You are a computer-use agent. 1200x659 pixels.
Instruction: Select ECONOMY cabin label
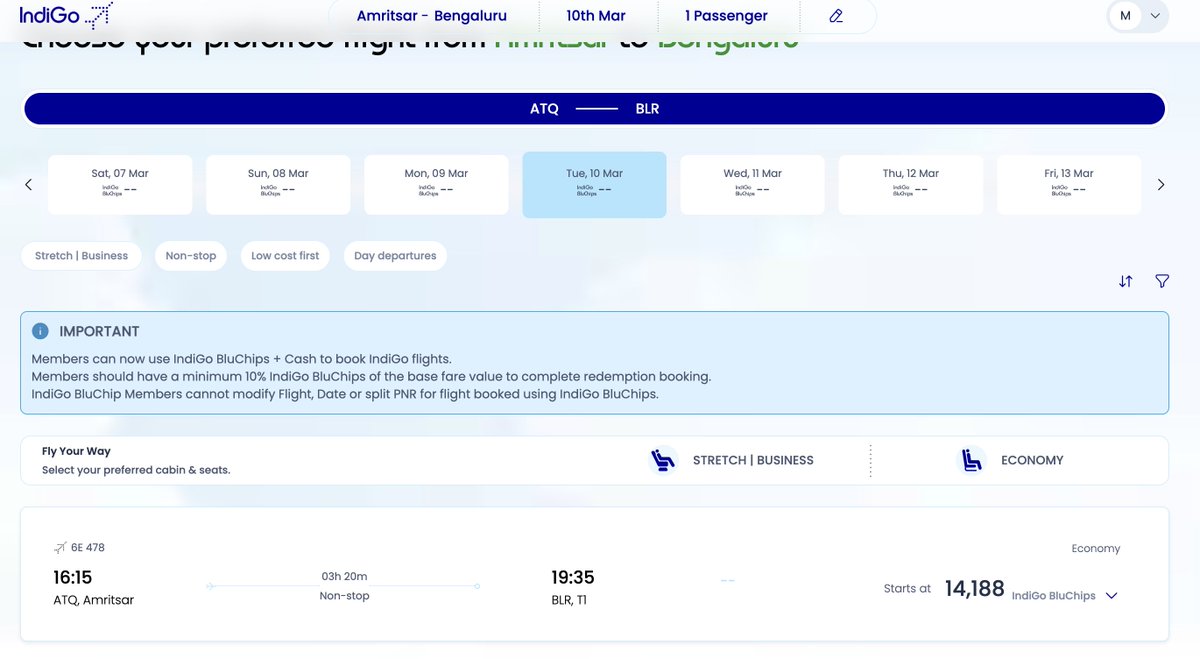point(1032,461)
